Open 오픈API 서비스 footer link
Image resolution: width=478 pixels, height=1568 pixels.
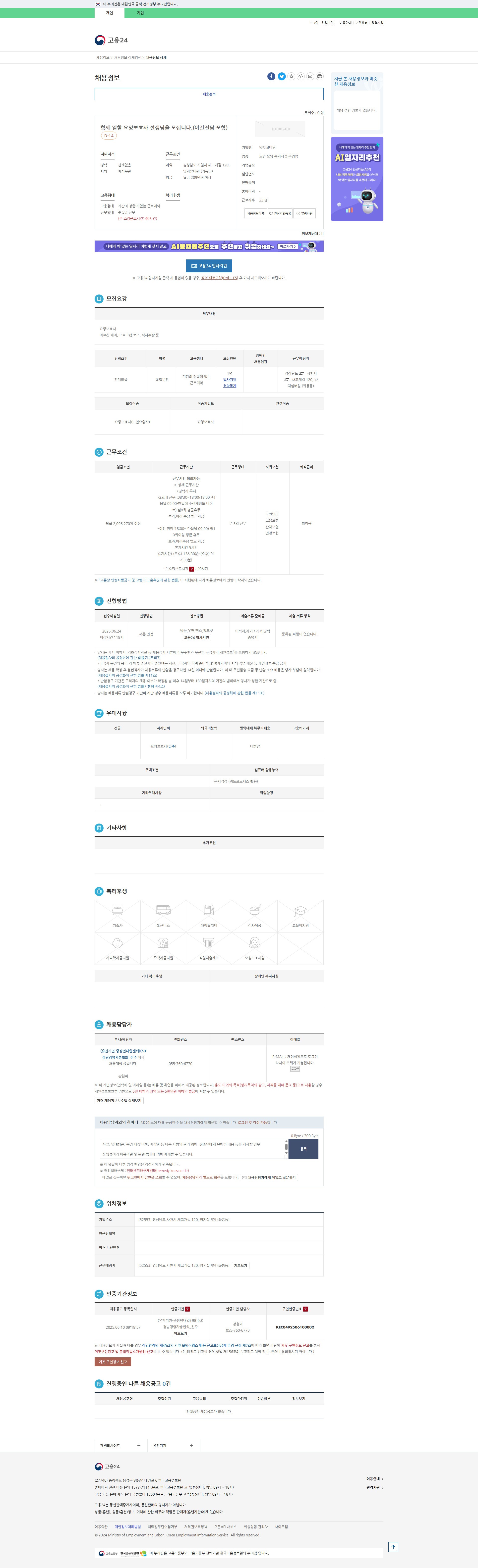tap(225, 1527)
